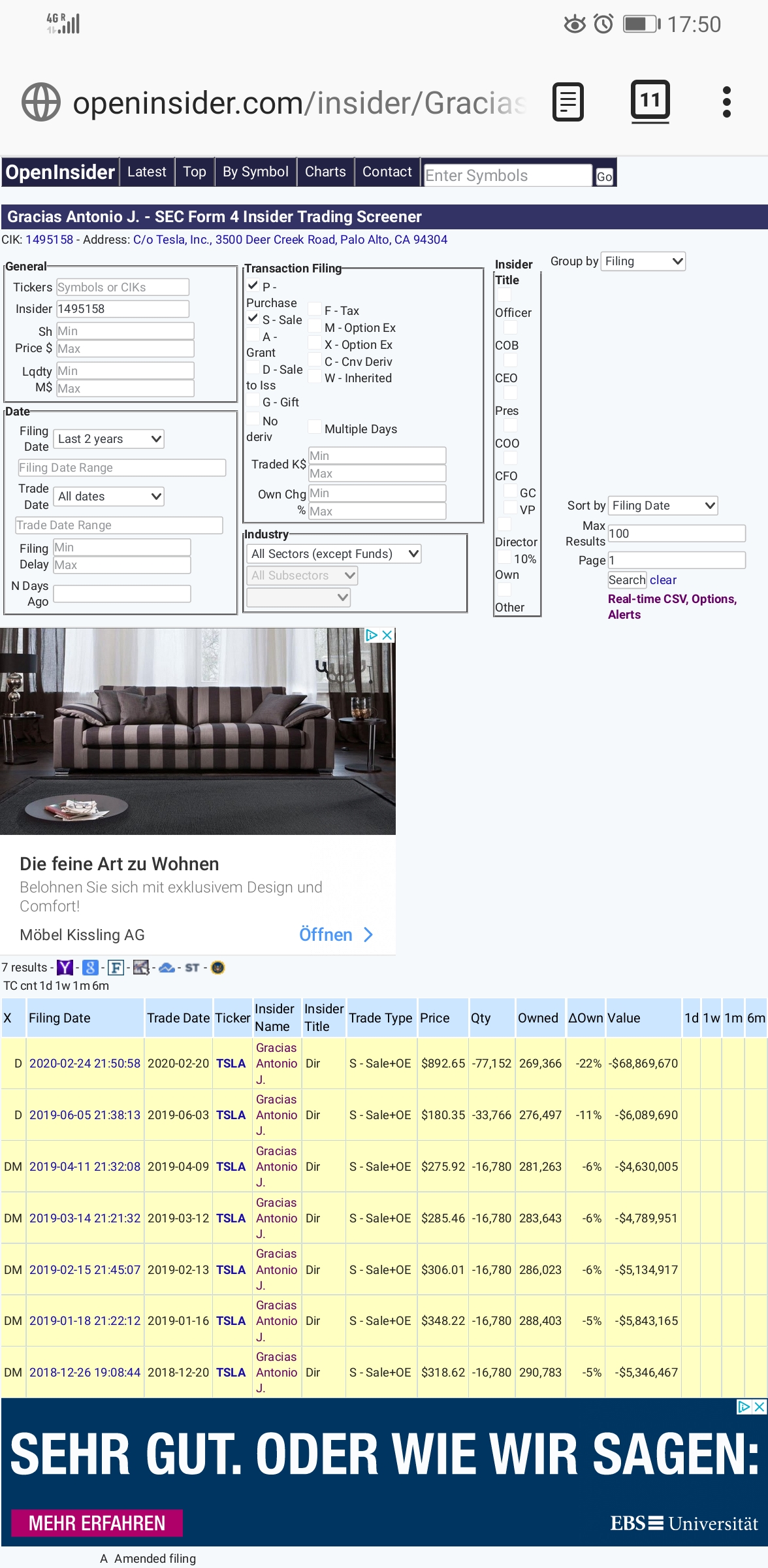
Task: Go to the Latest menu
Action: [147, 172]
